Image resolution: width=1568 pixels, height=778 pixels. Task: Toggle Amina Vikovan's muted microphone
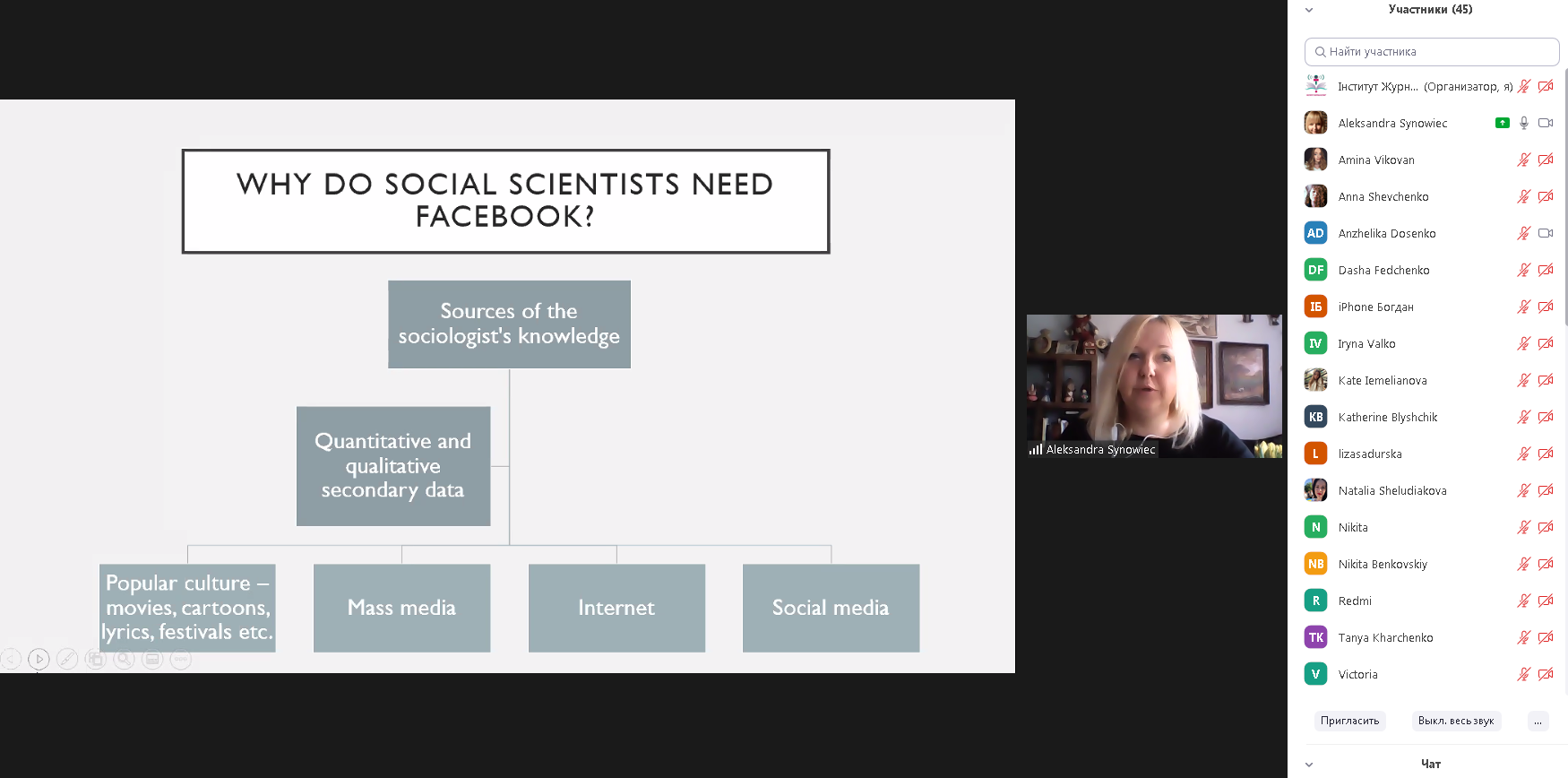[1524, 160]
